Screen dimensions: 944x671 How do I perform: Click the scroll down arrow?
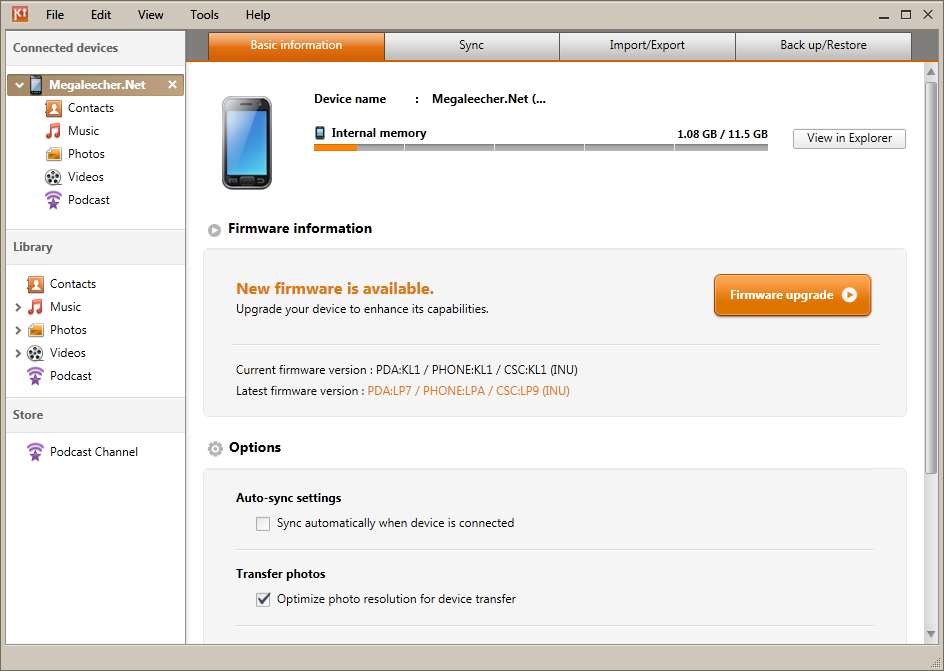[931, 634]
